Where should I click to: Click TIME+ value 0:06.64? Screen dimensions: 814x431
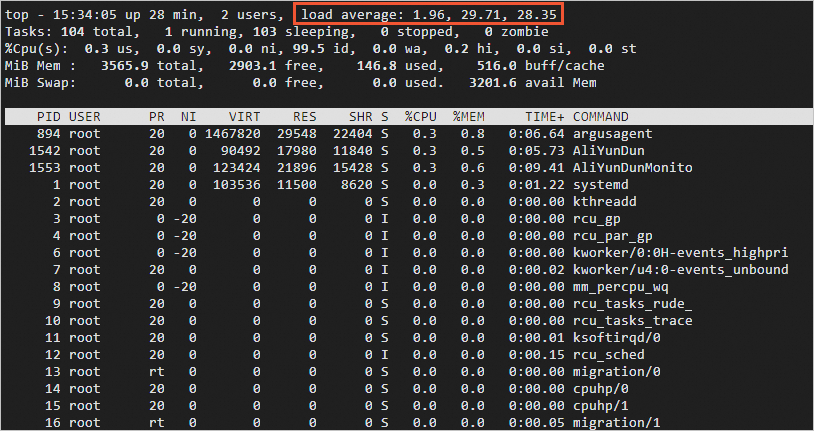click(537, 134)
